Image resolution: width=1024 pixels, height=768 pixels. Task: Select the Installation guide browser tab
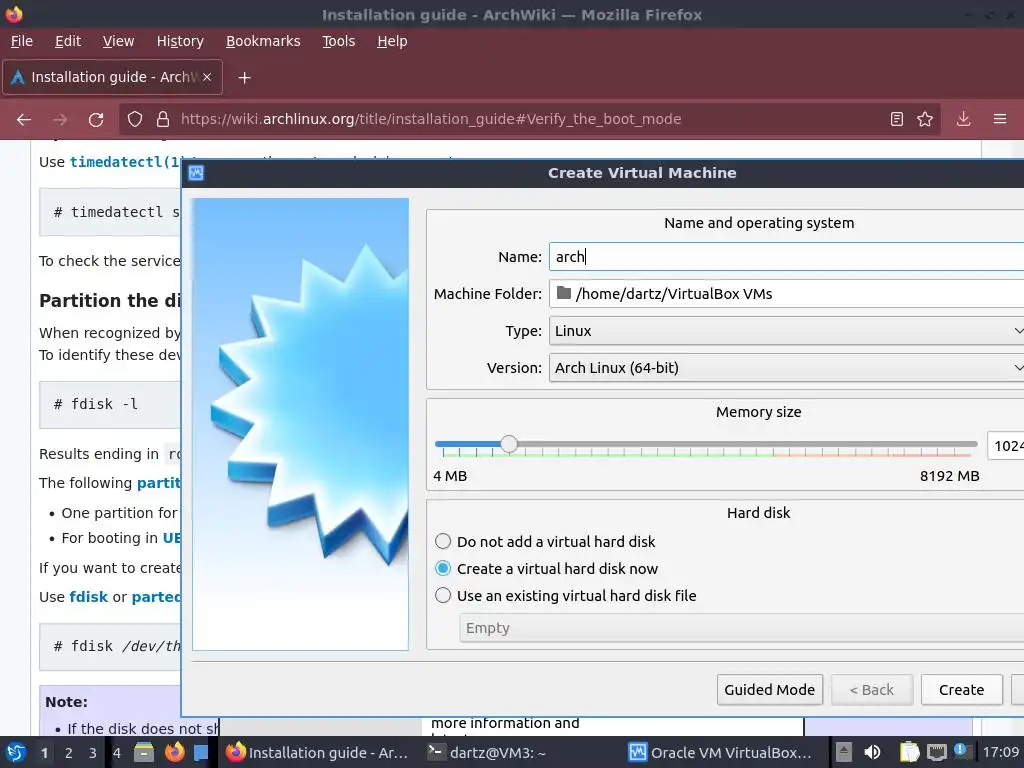112,77
